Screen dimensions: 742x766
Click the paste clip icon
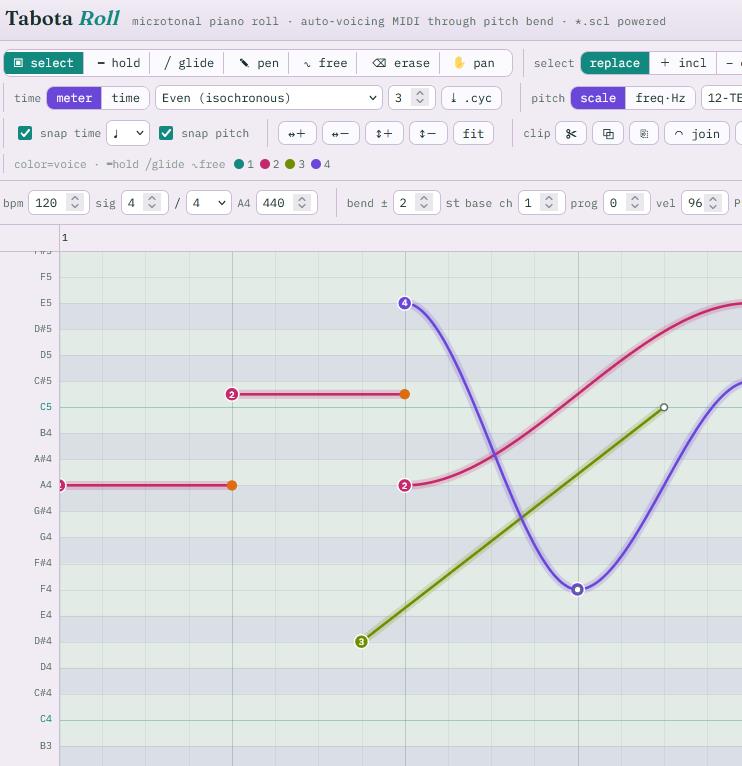(644, 133)
